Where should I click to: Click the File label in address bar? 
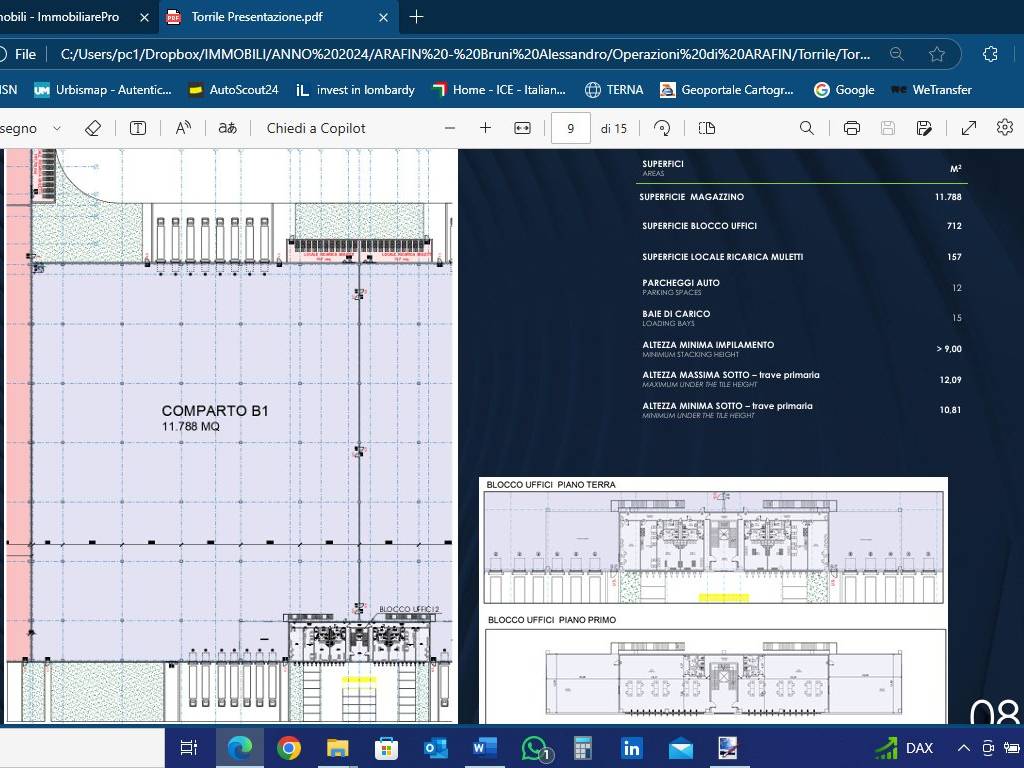25,54
